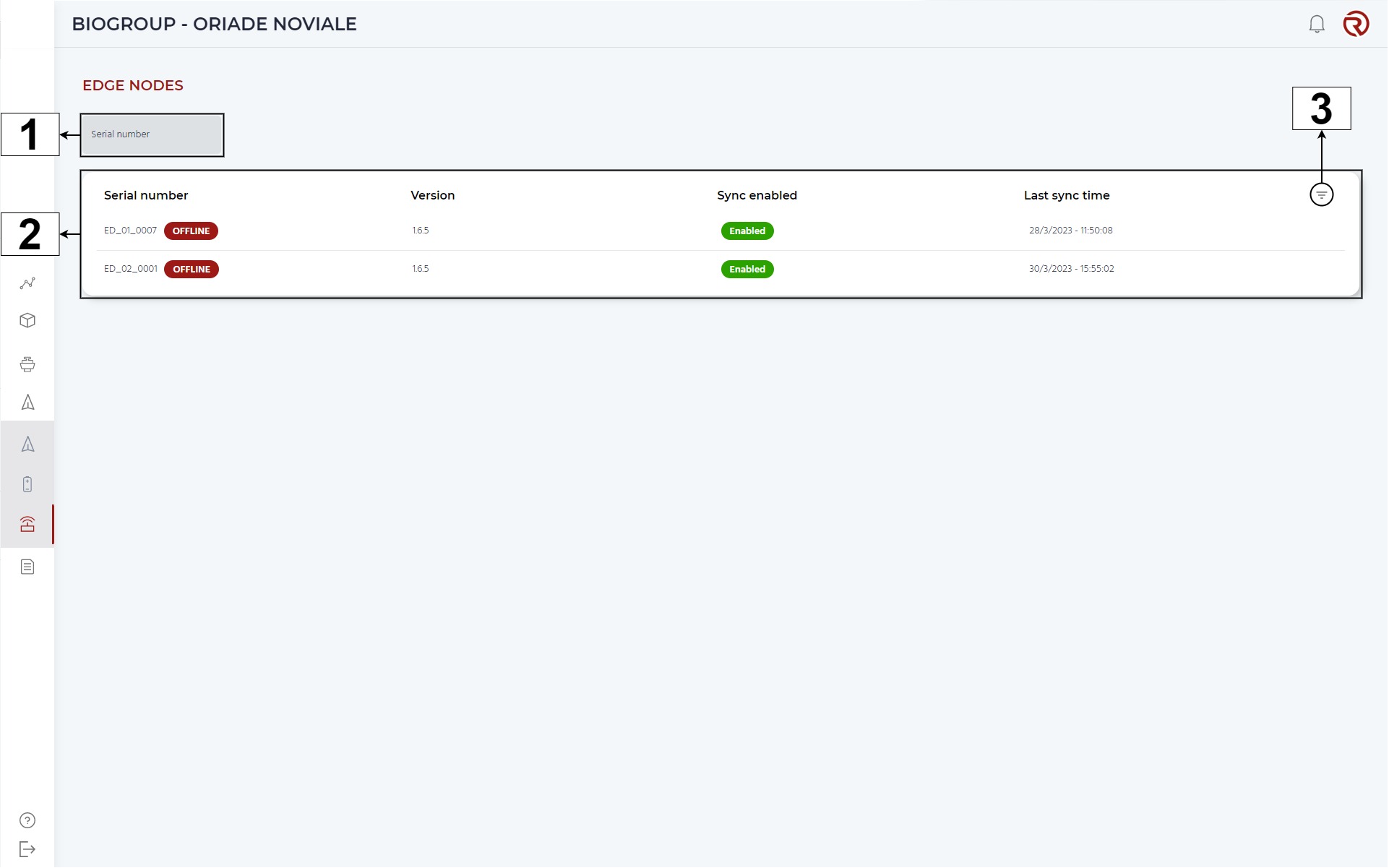
Task: Click sync time 30/3/2023 - 15:55:02
Action: point(1072,269)
